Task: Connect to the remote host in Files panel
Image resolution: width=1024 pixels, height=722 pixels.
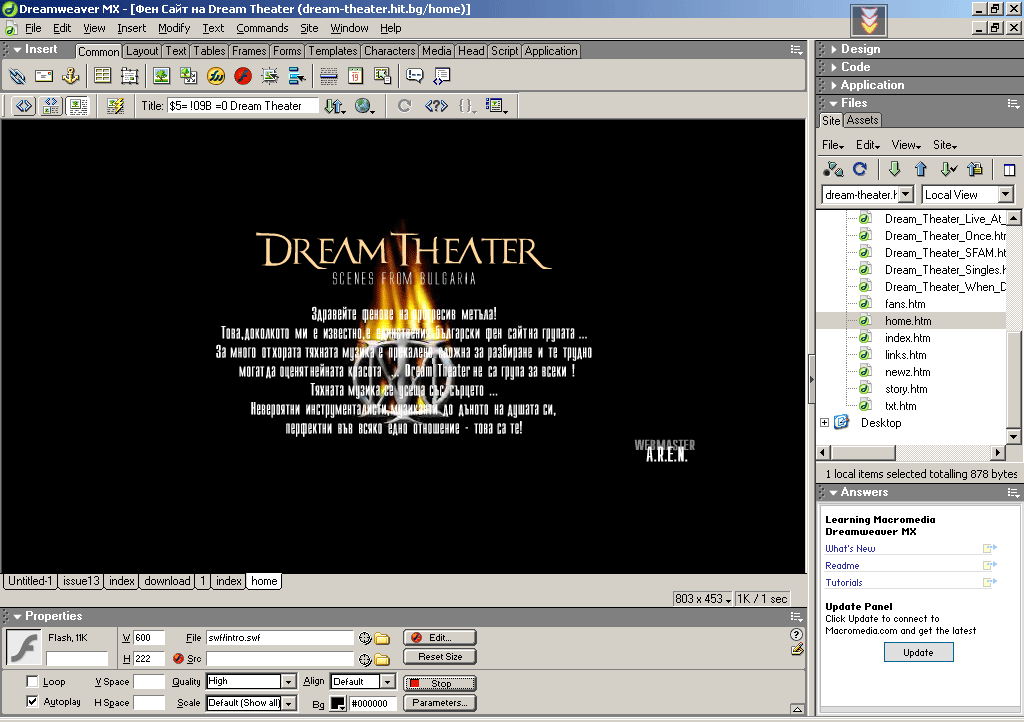Action: [x=833, y=170]
